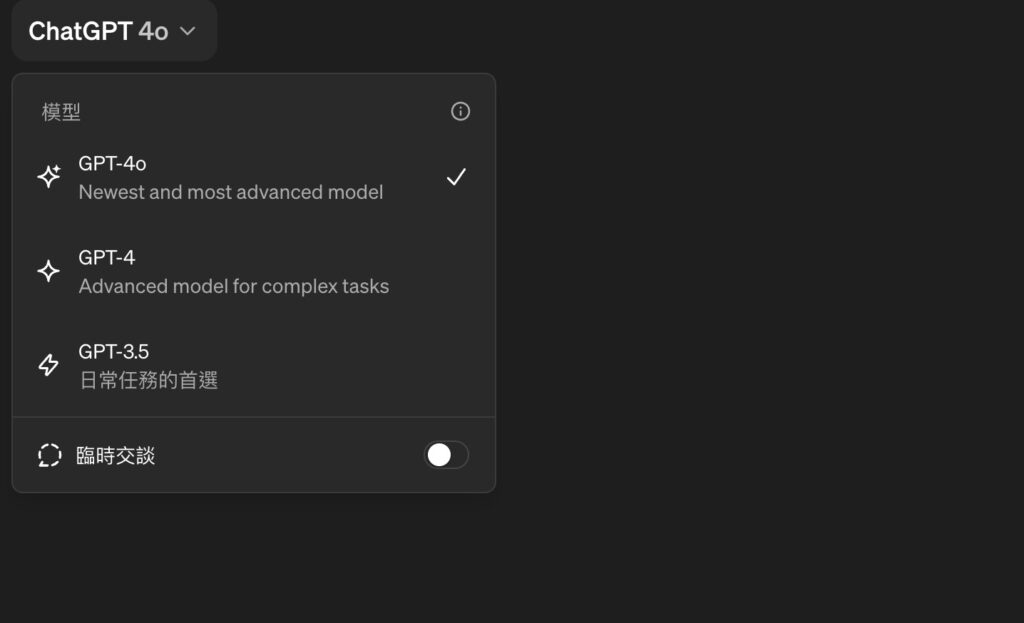Image resolution: width=1024 pixels, height=623 pixels.
Task: Click the 模型 section heading
Action: [x=61, y=112]
